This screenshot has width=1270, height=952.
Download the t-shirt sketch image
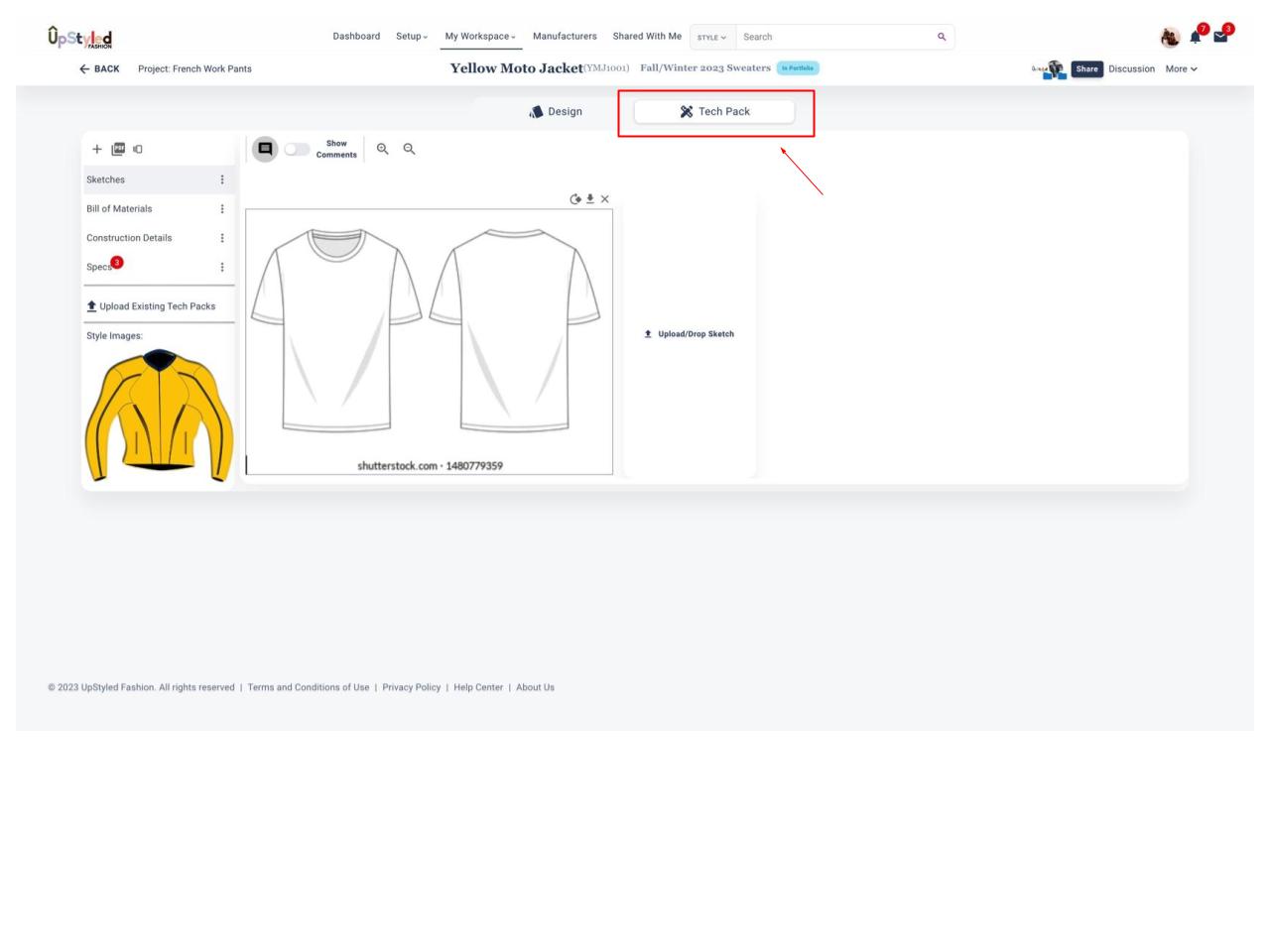[590, 199]
